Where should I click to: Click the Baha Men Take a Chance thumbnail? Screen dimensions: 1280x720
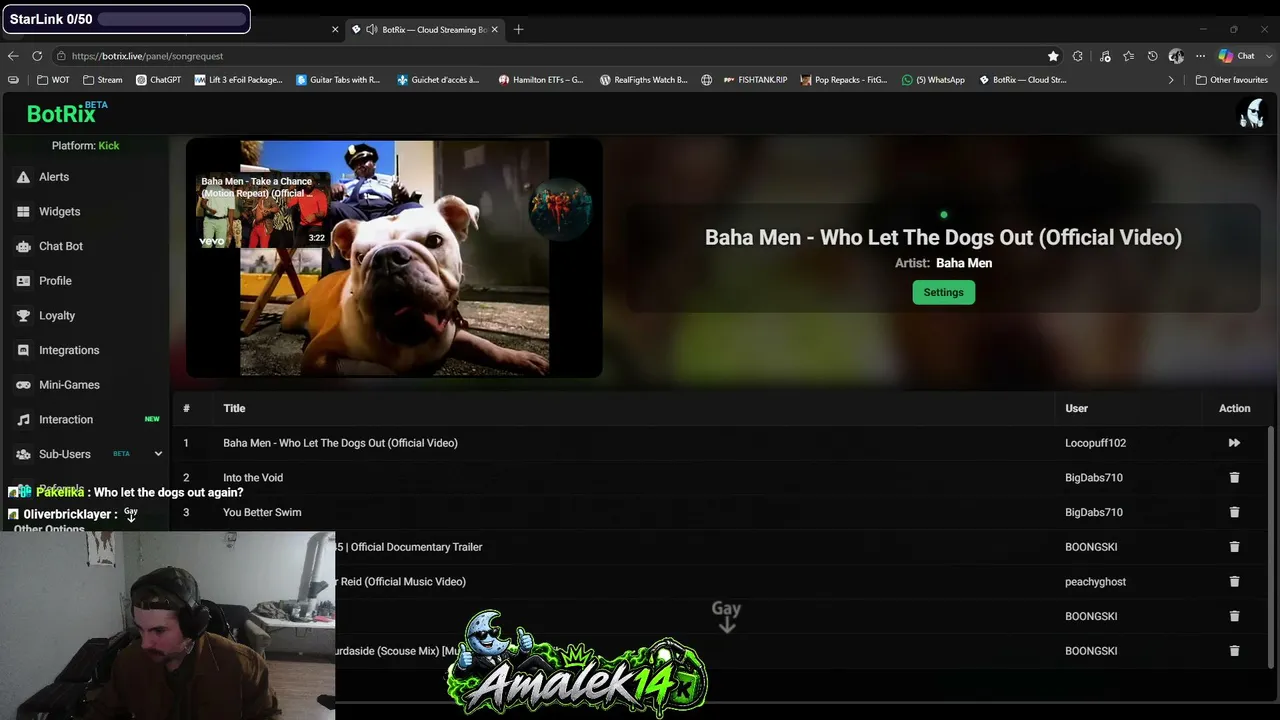pyautogui.click(x=262, y=210)
